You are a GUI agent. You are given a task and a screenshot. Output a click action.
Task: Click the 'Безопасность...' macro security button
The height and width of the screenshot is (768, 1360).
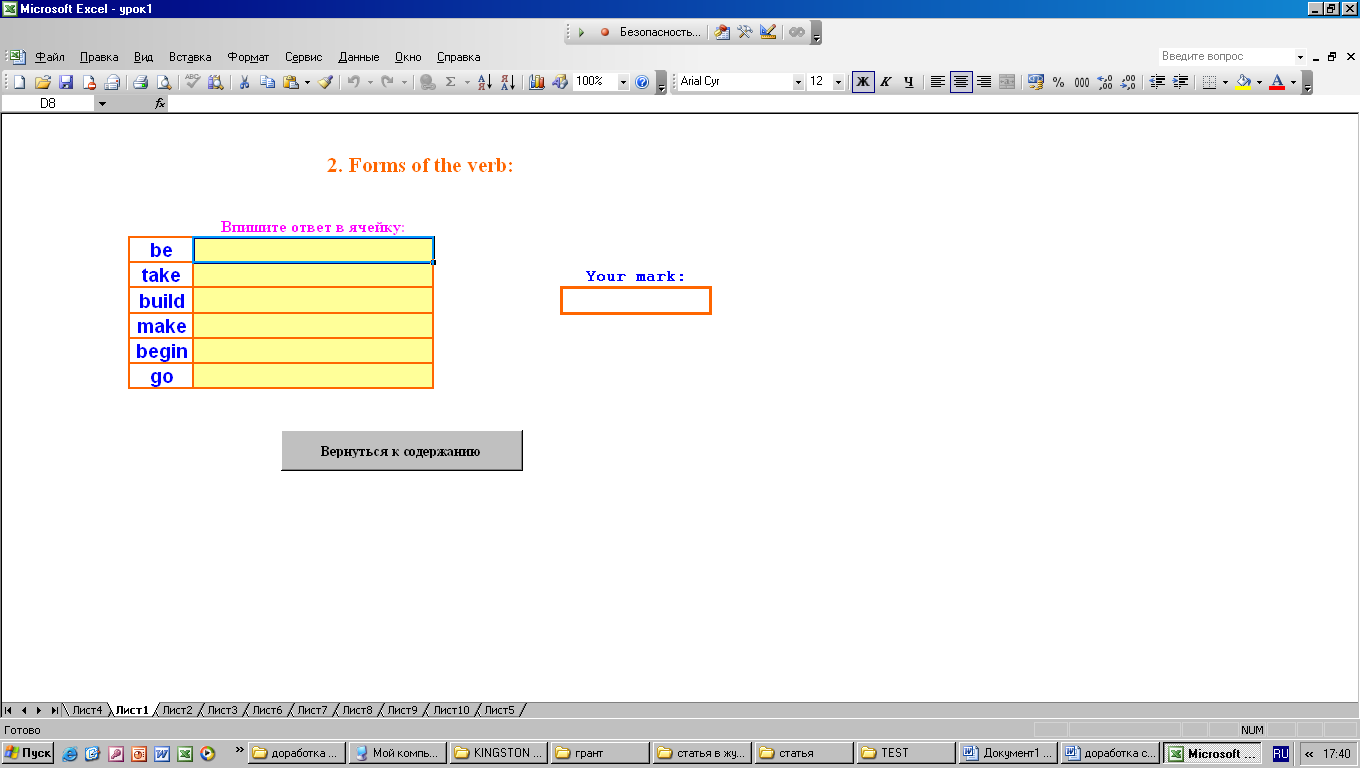[x=661, y=32]
